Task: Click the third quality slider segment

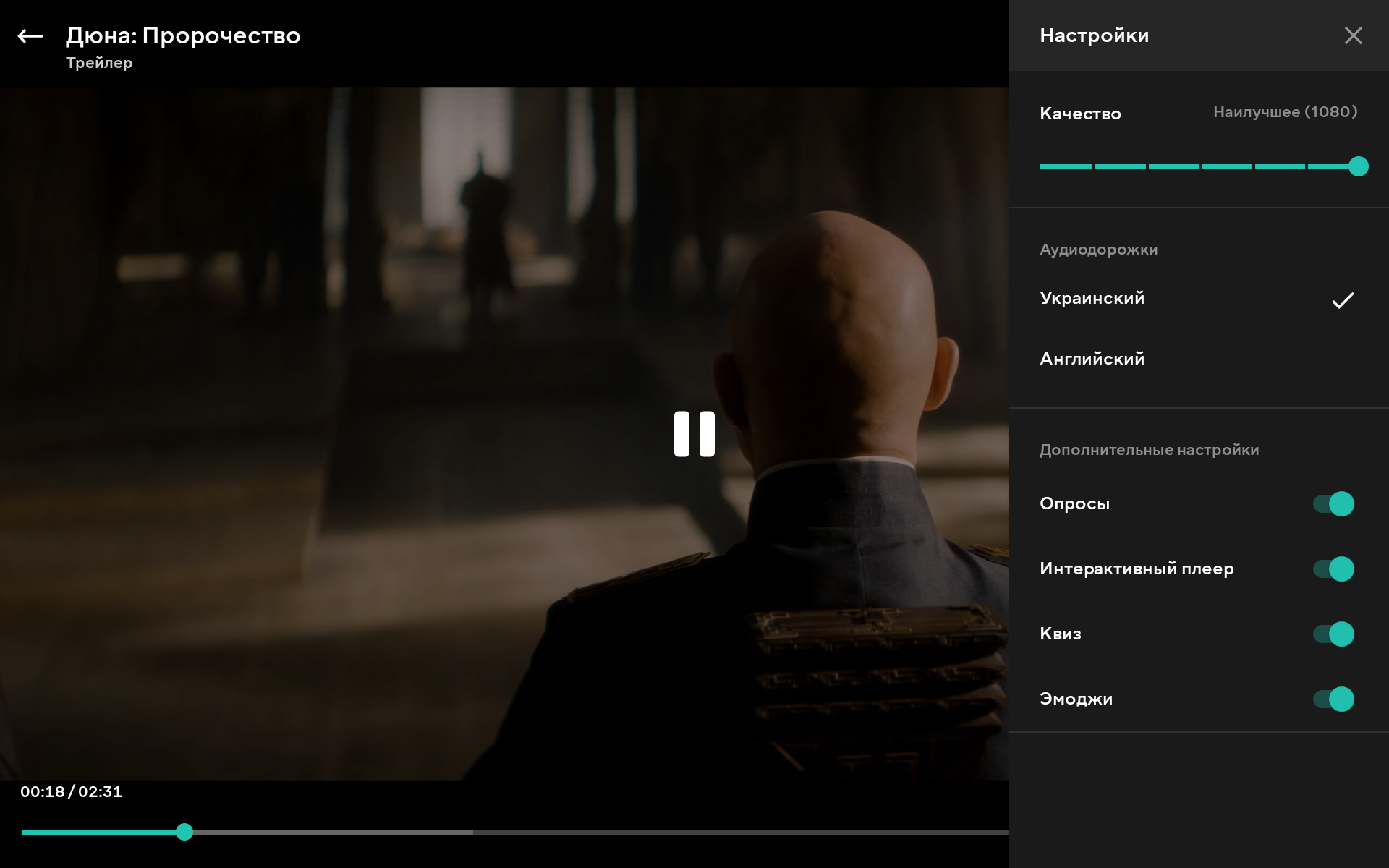Action: pos(1173,167)
